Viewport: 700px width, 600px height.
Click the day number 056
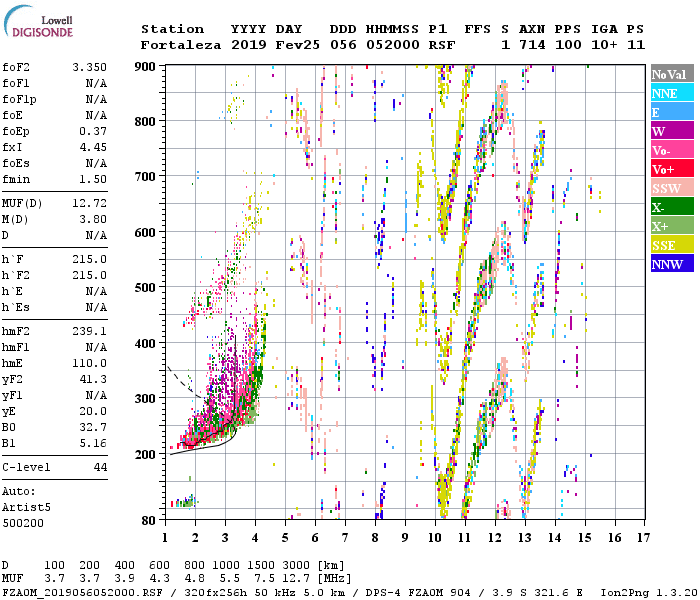click(x=343, y=45)
